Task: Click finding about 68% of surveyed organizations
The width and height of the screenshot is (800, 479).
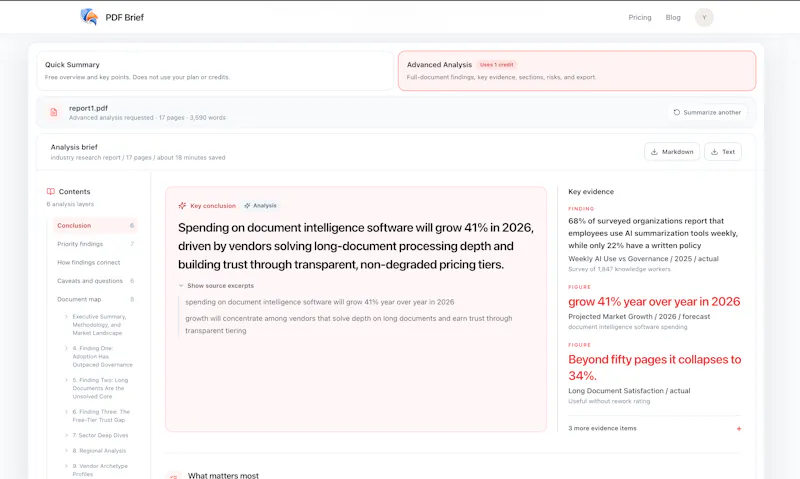Action: 653,233
